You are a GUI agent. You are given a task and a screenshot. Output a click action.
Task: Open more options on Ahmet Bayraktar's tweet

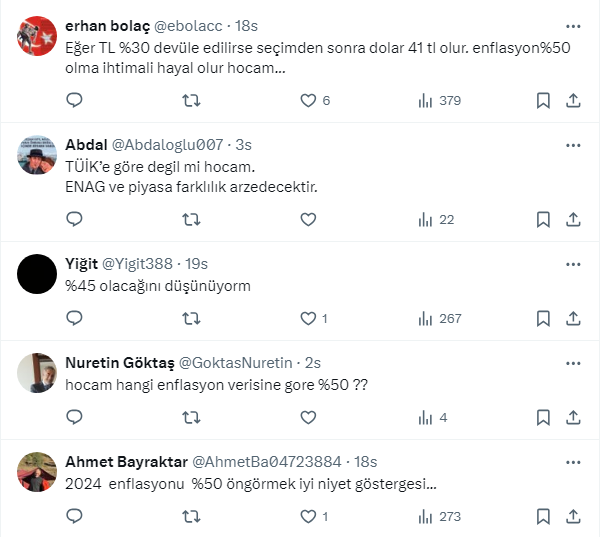pos(573,461)
